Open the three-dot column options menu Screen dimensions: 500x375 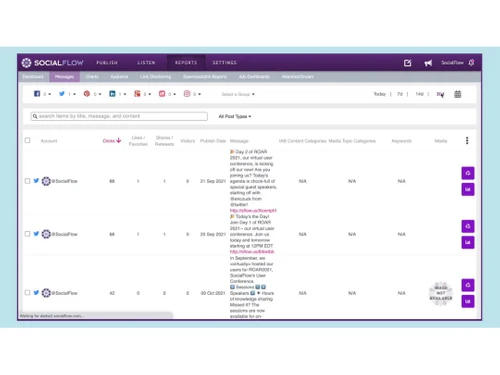(467, 141)
